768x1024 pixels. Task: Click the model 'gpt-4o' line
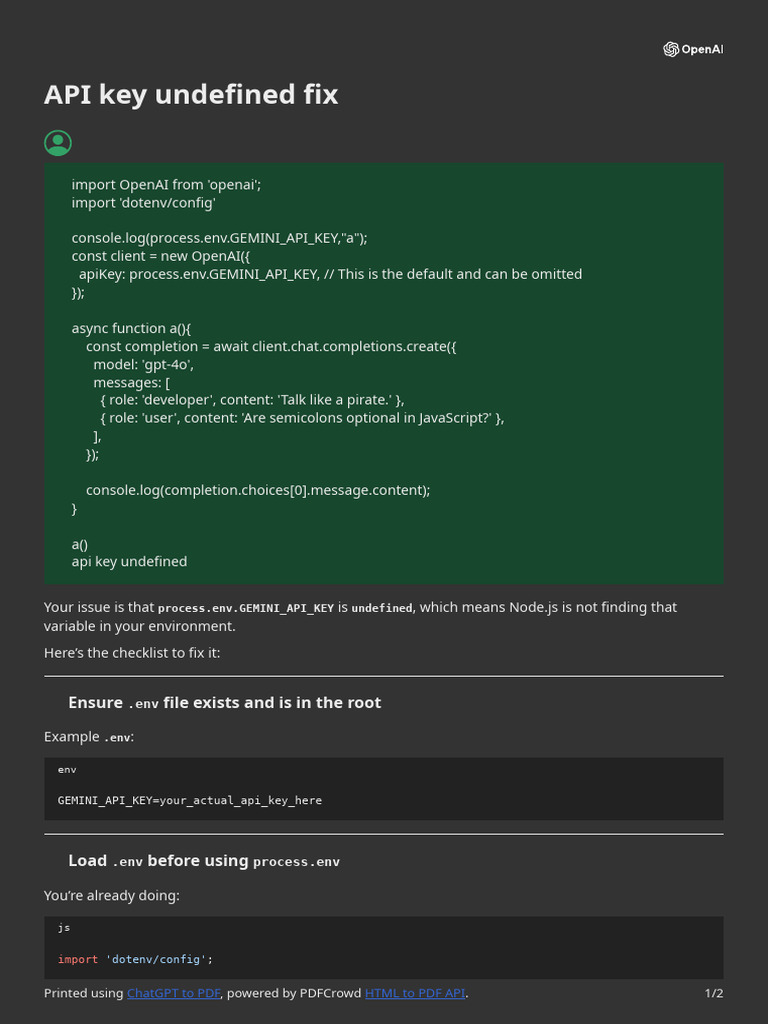click(x=143, y=364)
